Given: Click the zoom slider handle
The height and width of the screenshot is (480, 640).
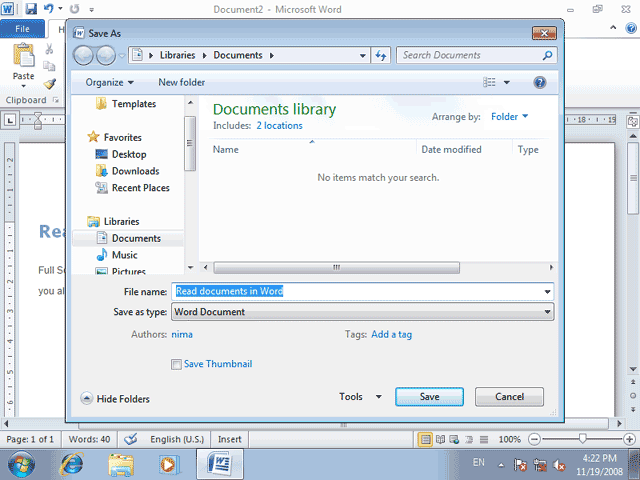Looking at the screenshot, I should click(x=582, y=439).
